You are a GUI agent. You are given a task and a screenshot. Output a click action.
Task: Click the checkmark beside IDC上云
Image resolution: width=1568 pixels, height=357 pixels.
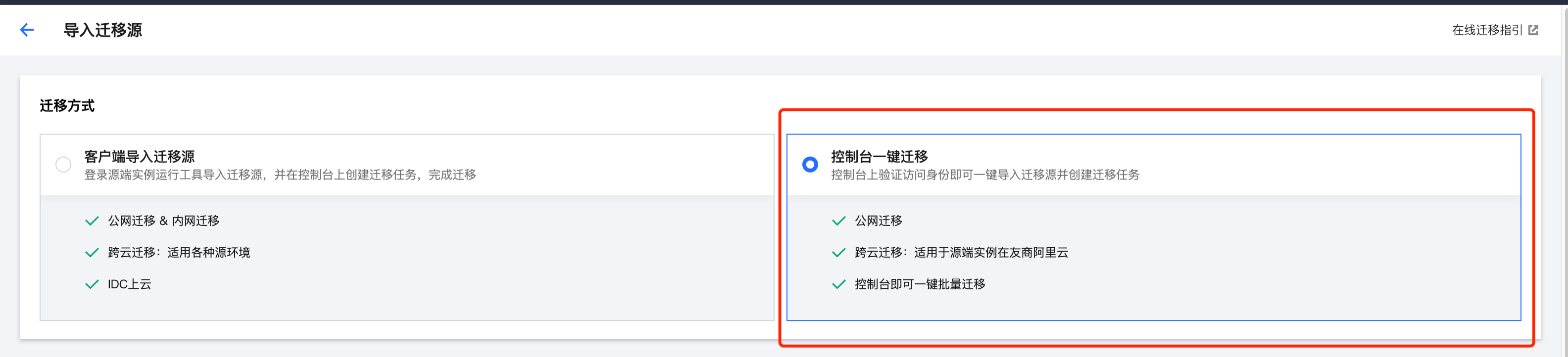(92, 284)
